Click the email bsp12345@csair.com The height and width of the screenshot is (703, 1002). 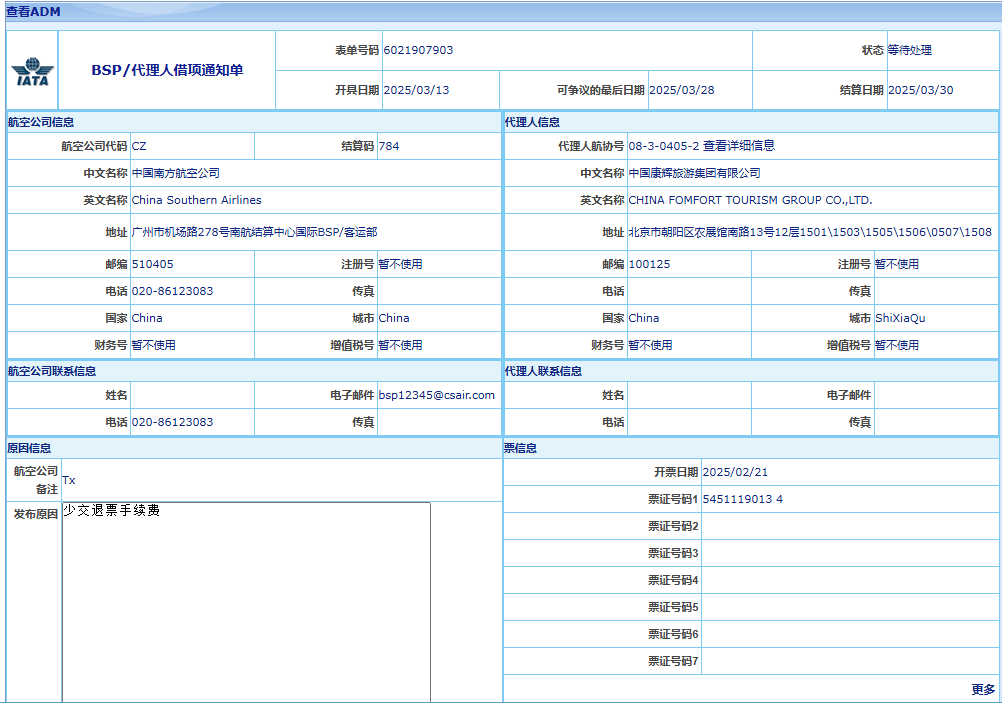437,395
